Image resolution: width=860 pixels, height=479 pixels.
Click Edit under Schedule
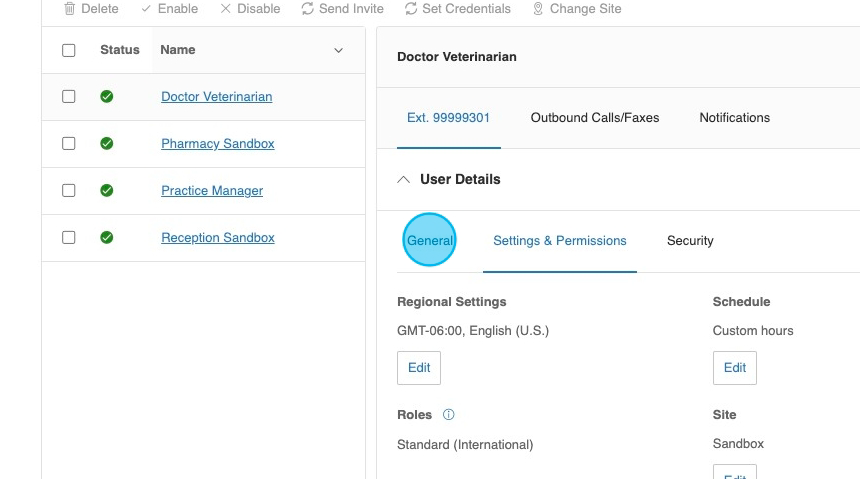[x=734, y=368]
